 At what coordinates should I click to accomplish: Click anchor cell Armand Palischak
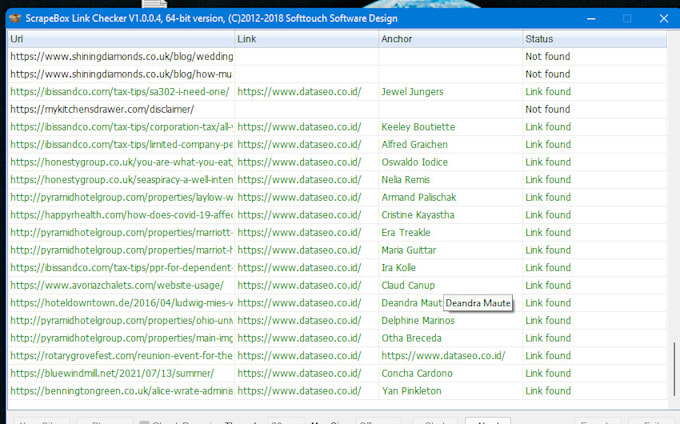point(419,197)
